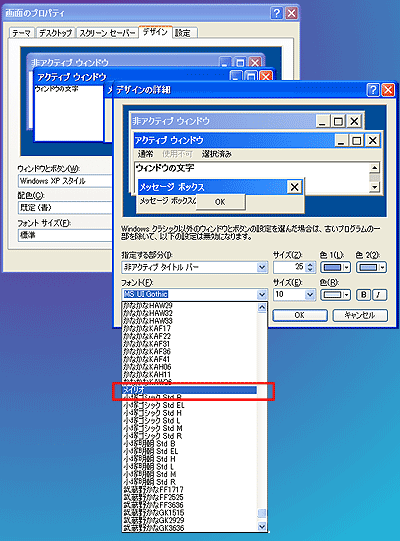This screenshot has width=400, height=541.
Task: Open the フォント サイズ dropdown showing 標準
Action: (65, 235)
